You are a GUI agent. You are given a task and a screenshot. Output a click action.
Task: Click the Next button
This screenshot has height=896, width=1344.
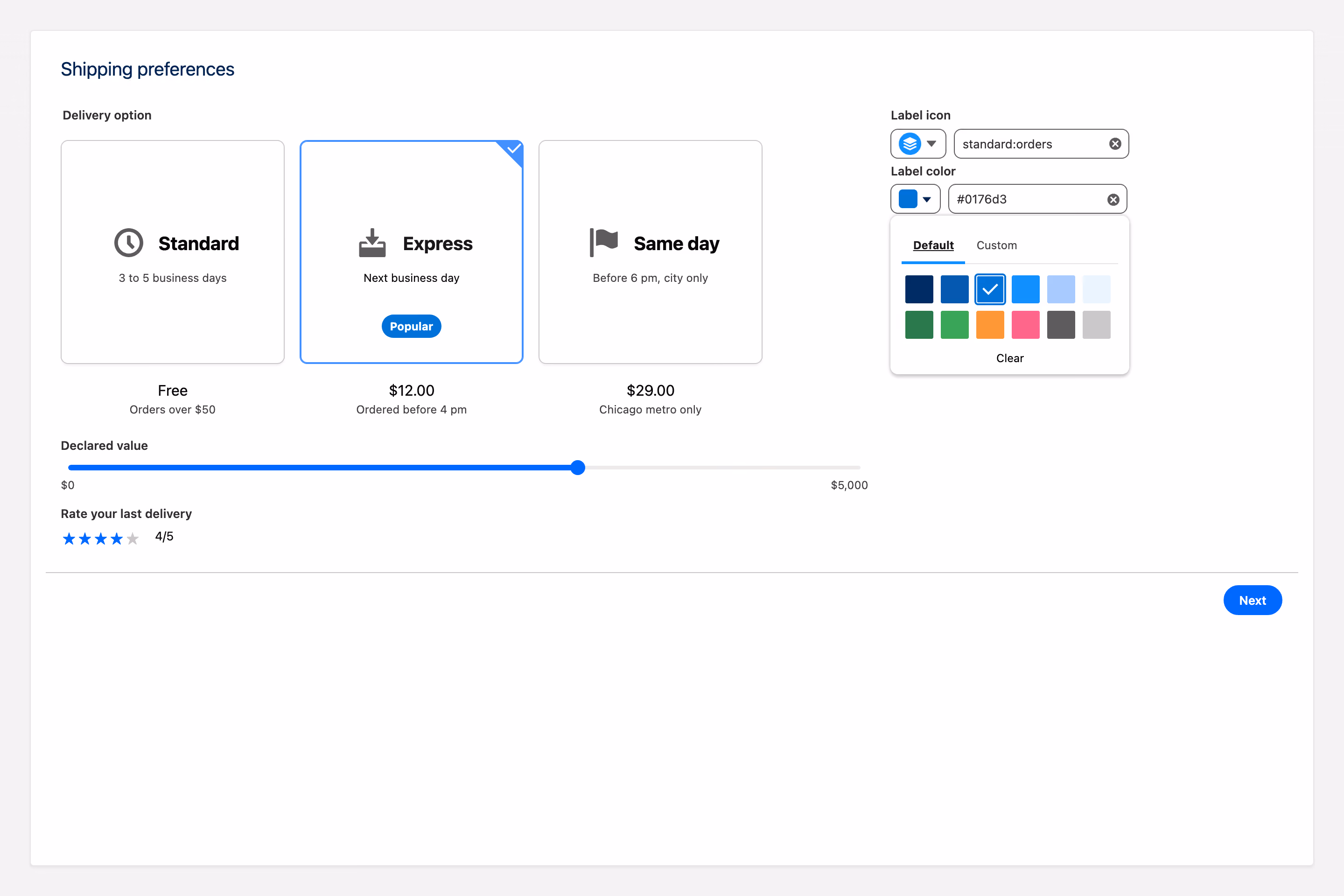pos(1253,601)
